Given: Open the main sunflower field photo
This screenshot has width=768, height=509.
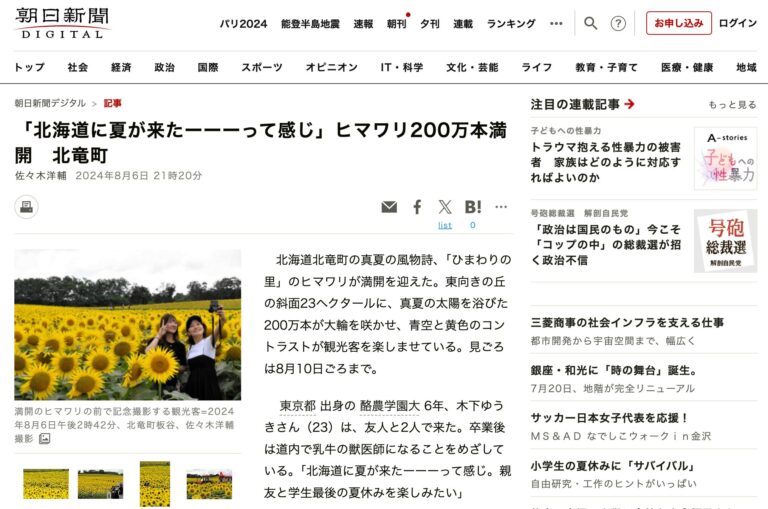Looking at the screenshot, I should (x=127, y=325).
